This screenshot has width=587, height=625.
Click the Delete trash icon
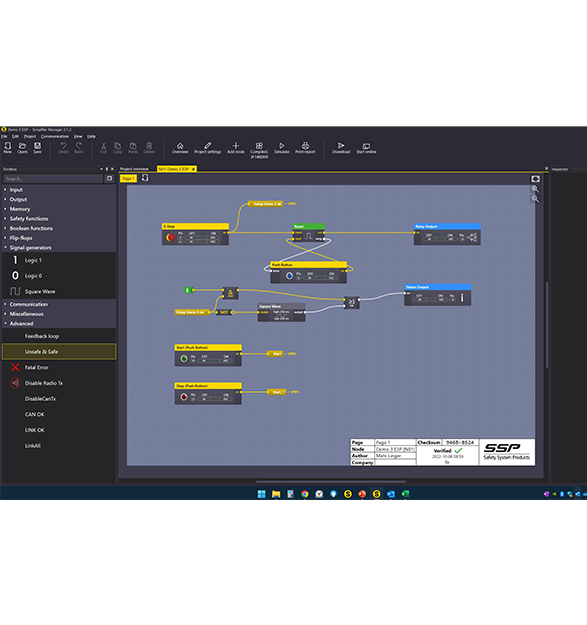click(x=149, y=147)
